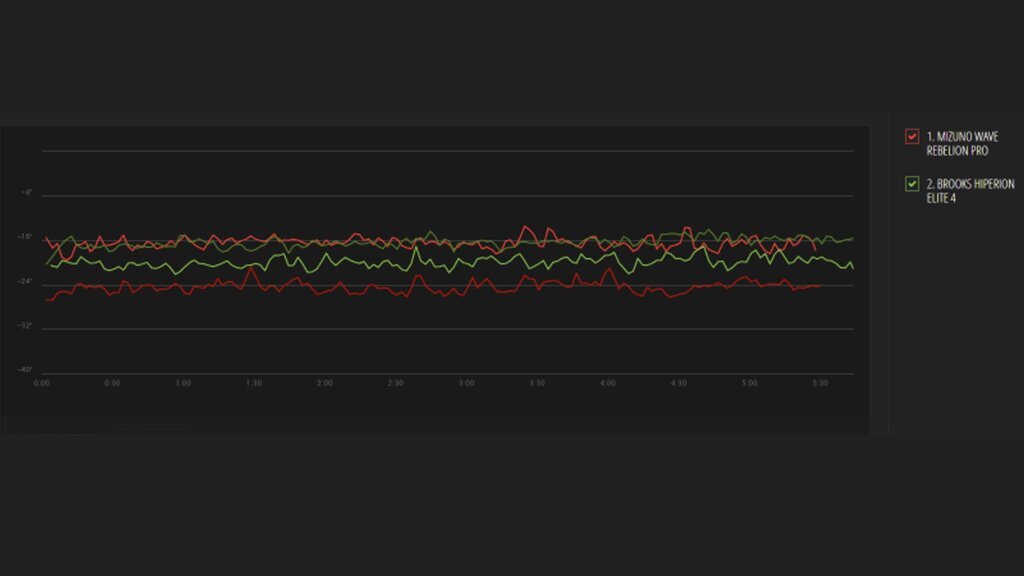Click the -32° value on the vertical axis
This screenshot has width=1024, height=576.
[x=26, y=326]
